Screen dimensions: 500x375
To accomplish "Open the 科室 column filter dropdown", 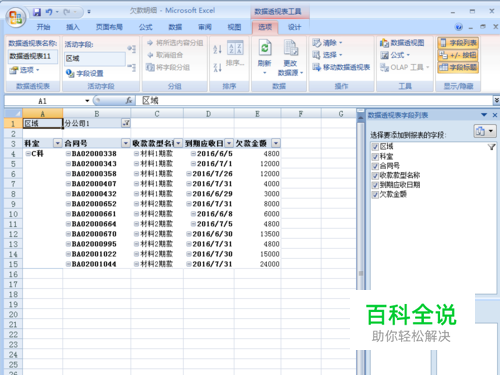I will tap(58, 143).
